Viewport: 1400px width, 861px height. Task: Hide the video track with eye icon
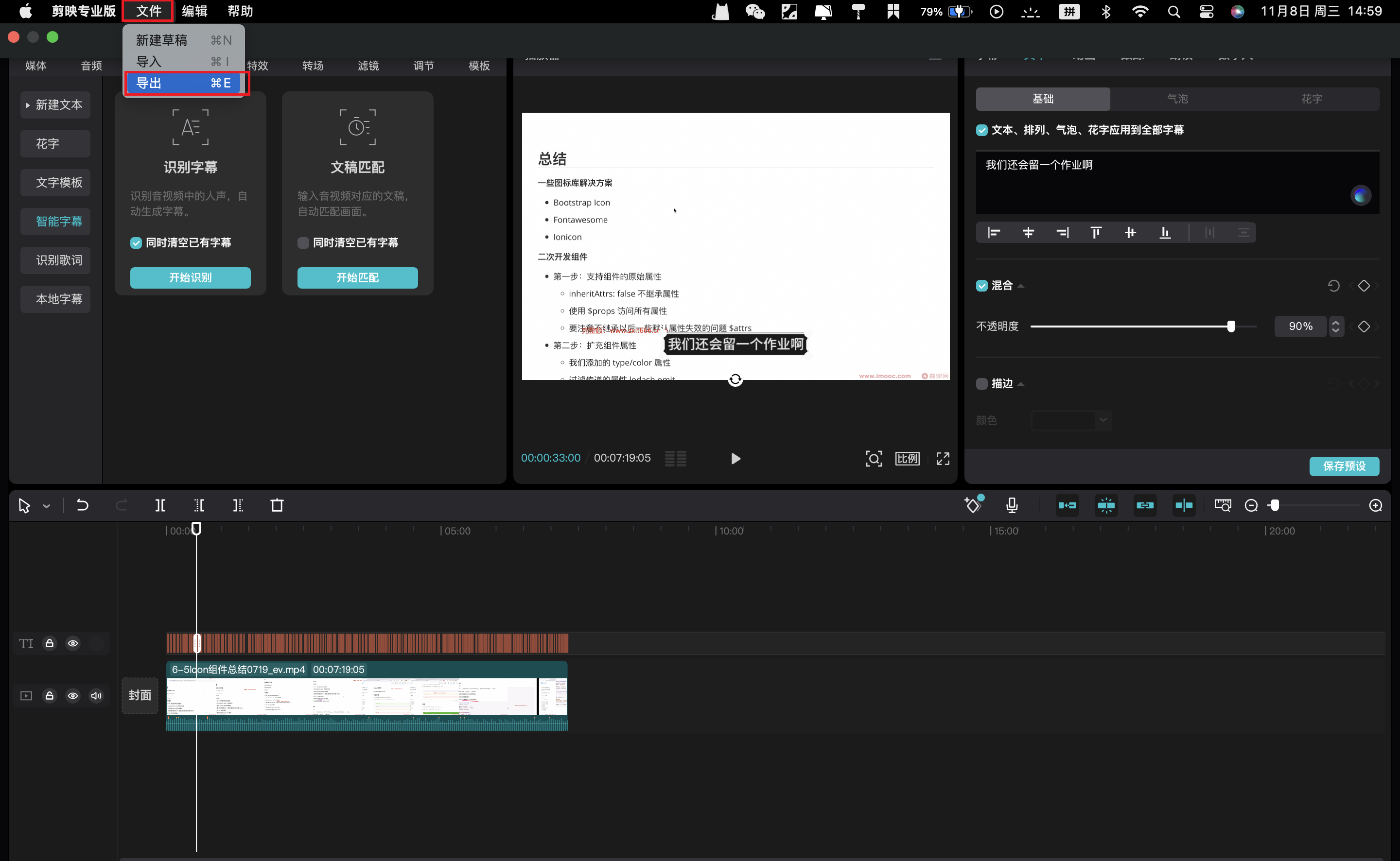73,696
